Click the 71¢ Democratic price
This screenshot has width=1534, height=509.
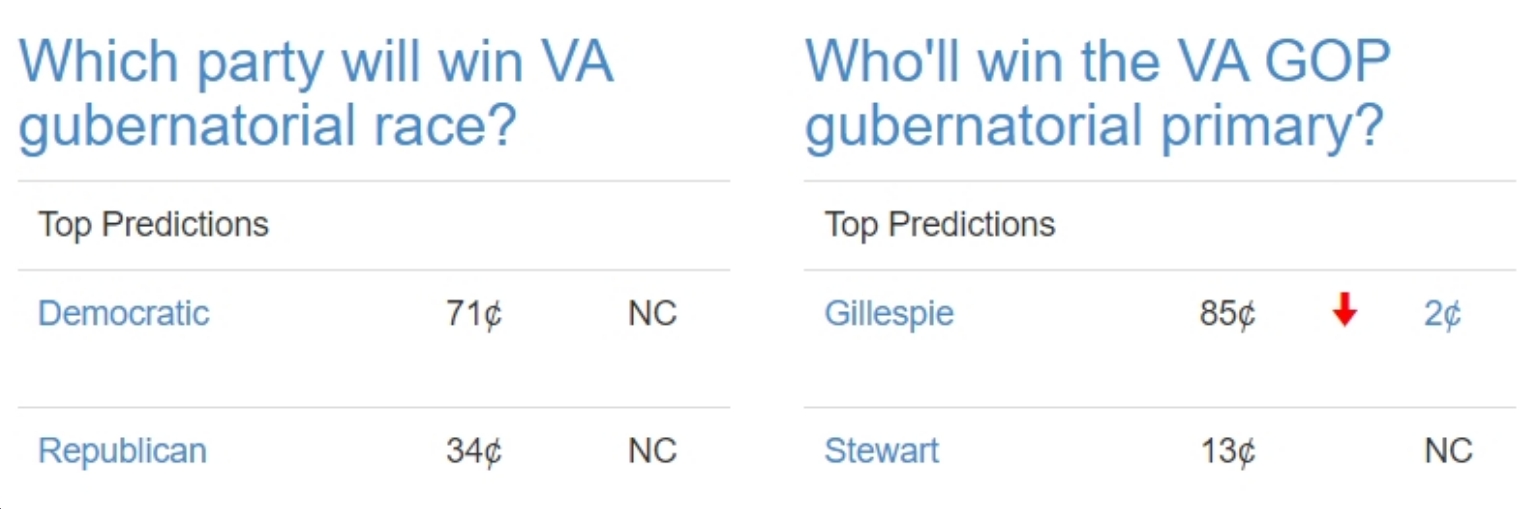(x=473, y=314)
